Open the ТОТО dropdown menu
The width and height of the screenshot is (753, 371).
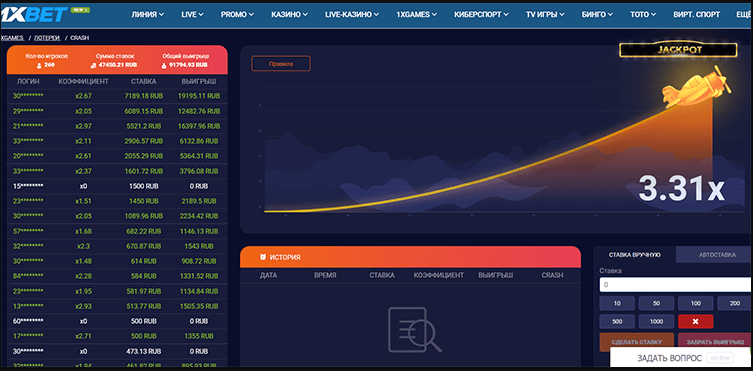coord(643,14)
